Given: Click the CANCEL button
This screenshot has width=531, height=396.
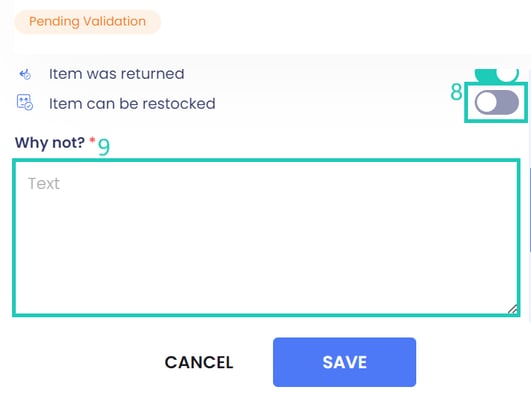Looking at the screenshot, I should pos(199,362).
